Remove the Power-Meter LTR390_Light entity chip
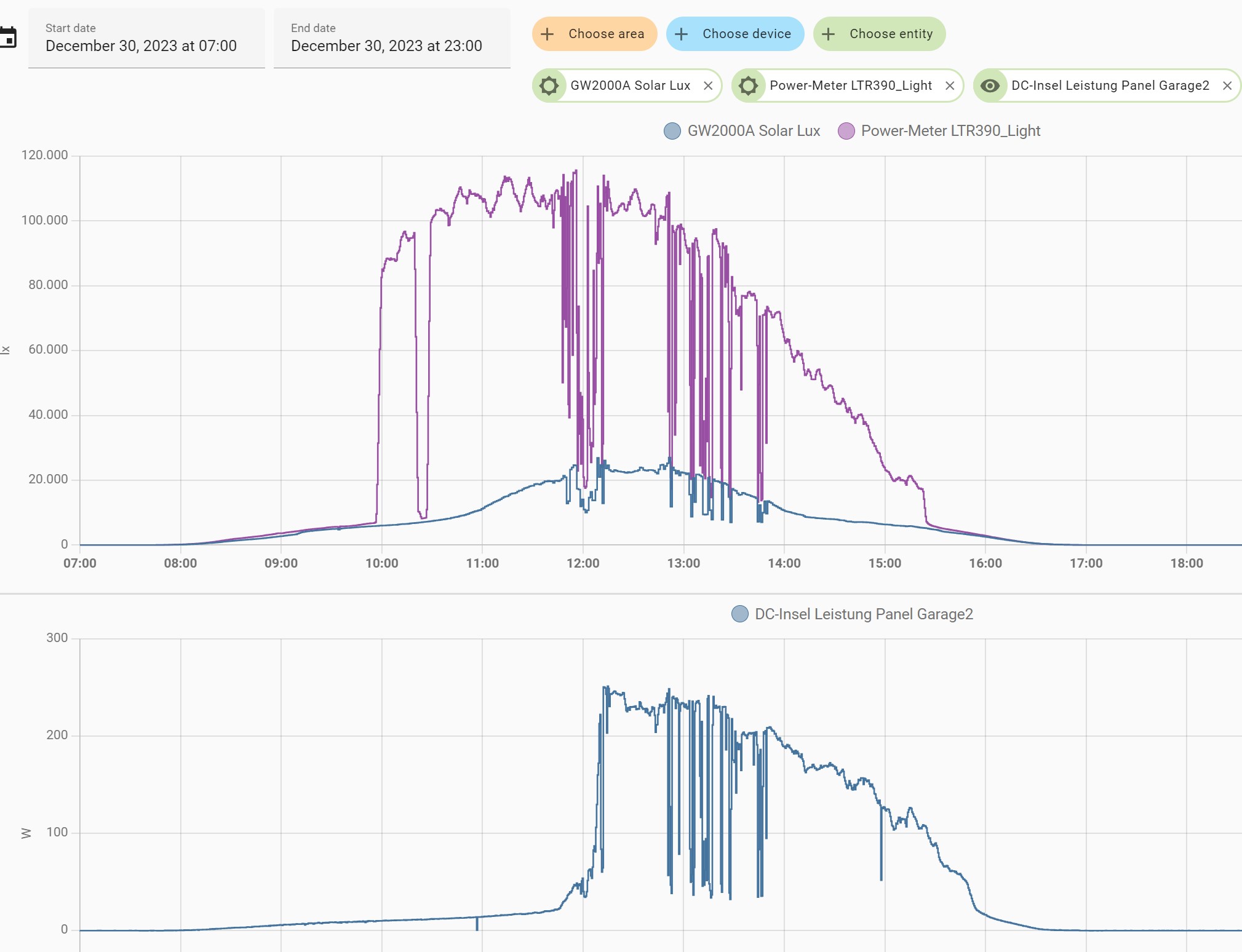 (950, 85)
